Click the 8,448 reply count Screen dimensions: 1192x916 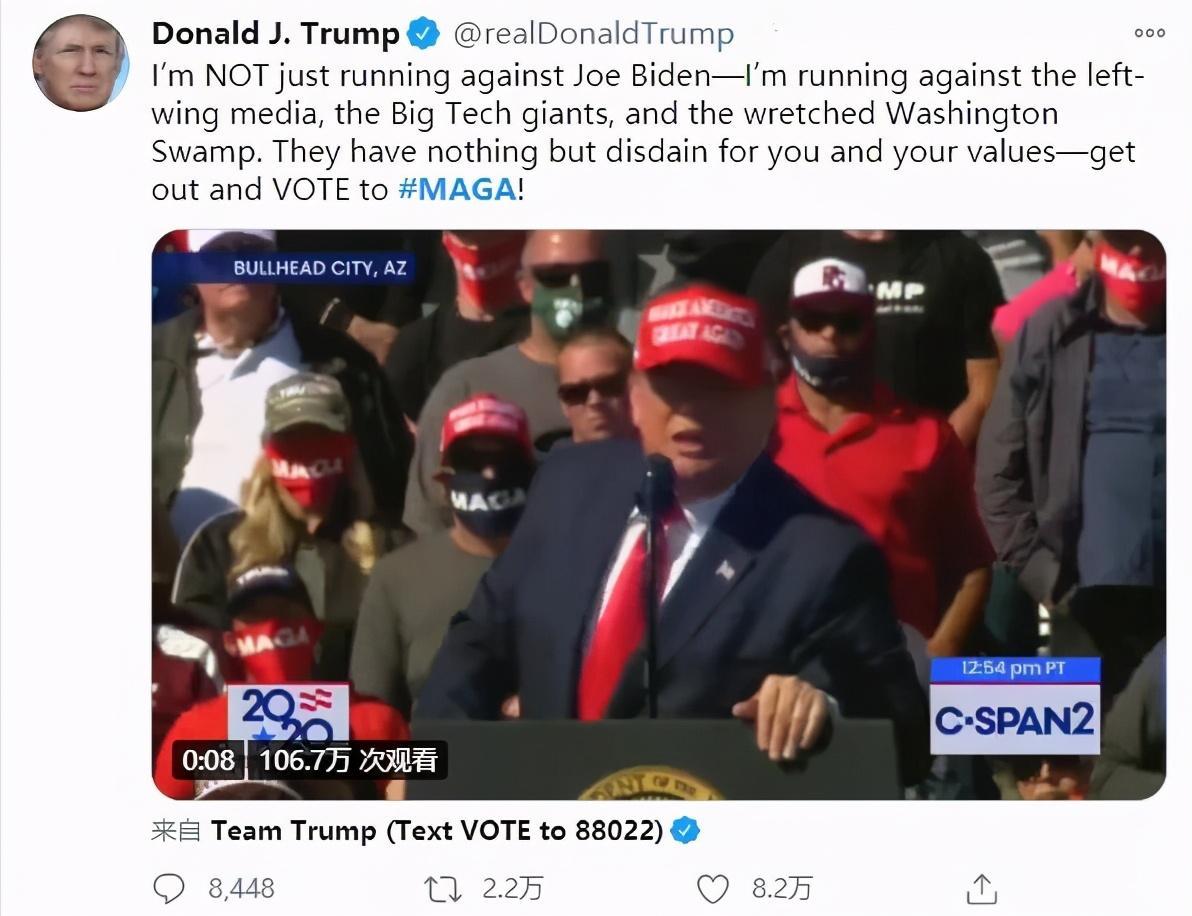coord(241,889)
